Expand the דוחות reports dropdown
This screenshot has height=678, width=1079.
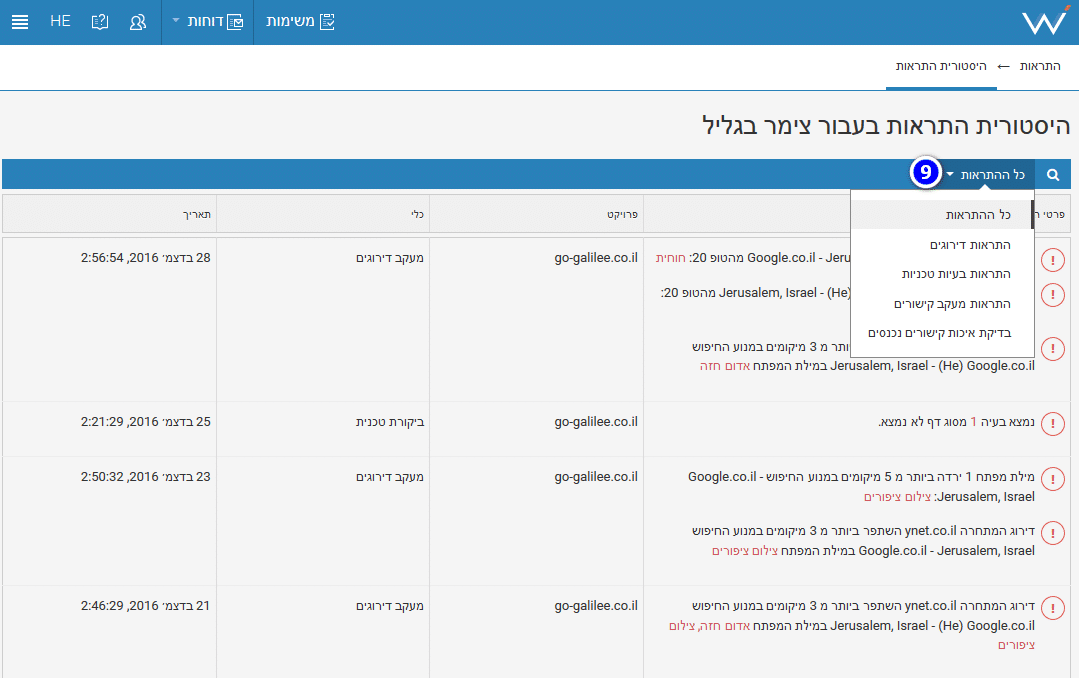click(208, 22)
